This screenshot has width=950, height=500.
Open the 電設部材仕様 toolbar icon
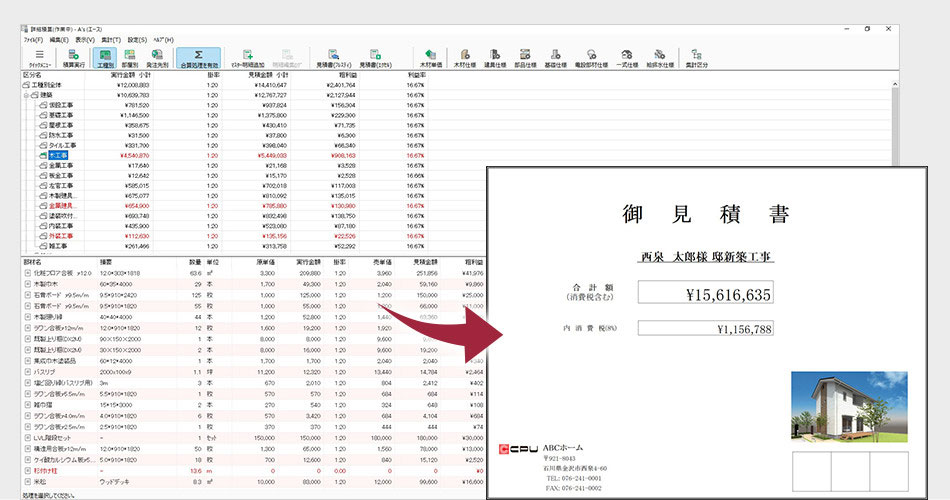[591, 55]
